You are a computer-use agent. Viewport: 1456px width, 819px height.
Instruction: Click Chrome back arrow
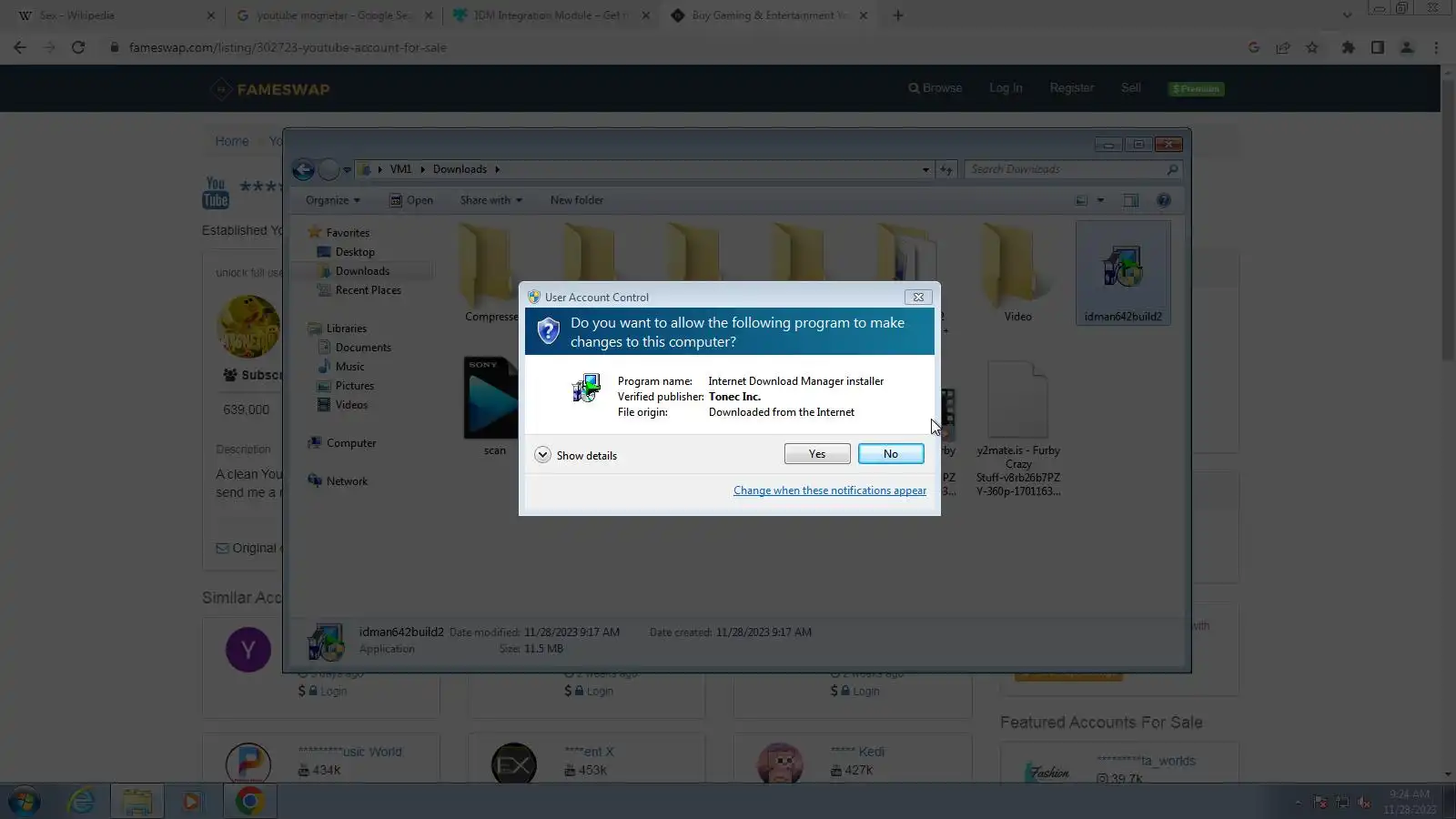(x=20, y=47)
